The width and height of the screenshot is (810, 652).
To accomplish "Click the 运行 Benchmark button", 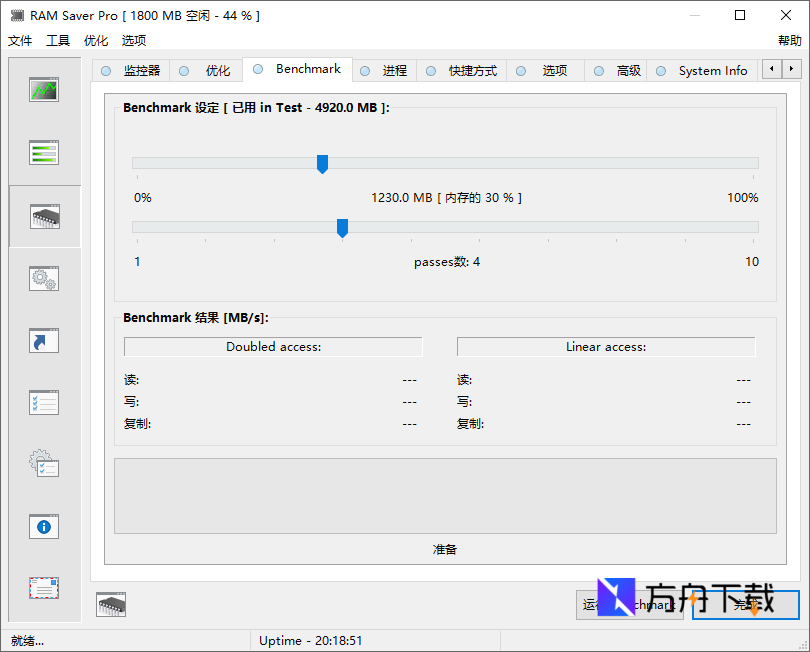I will pos(630,605).
